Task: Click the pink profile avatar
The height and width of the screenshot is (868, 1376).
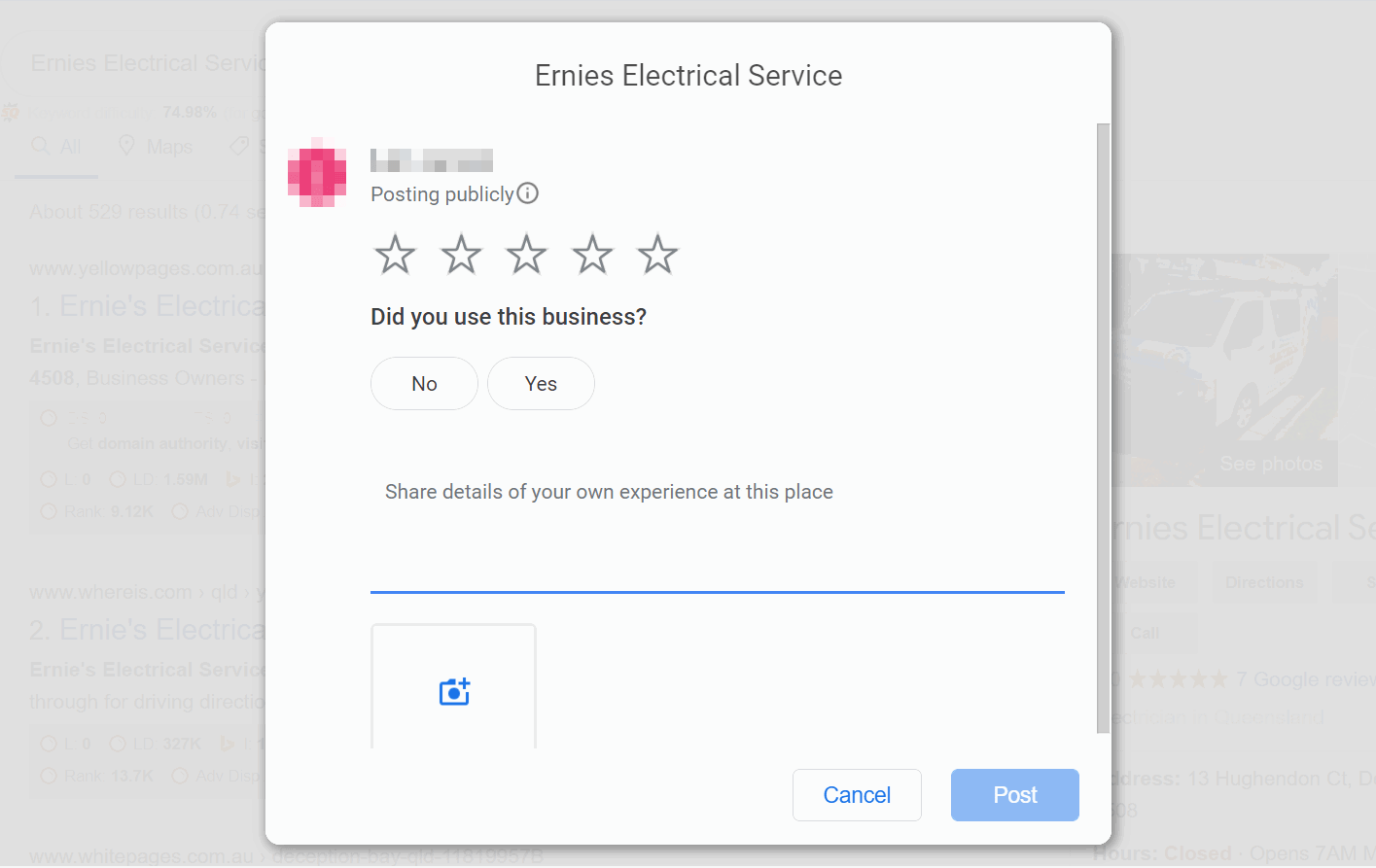Action: (x=317, y=173)
